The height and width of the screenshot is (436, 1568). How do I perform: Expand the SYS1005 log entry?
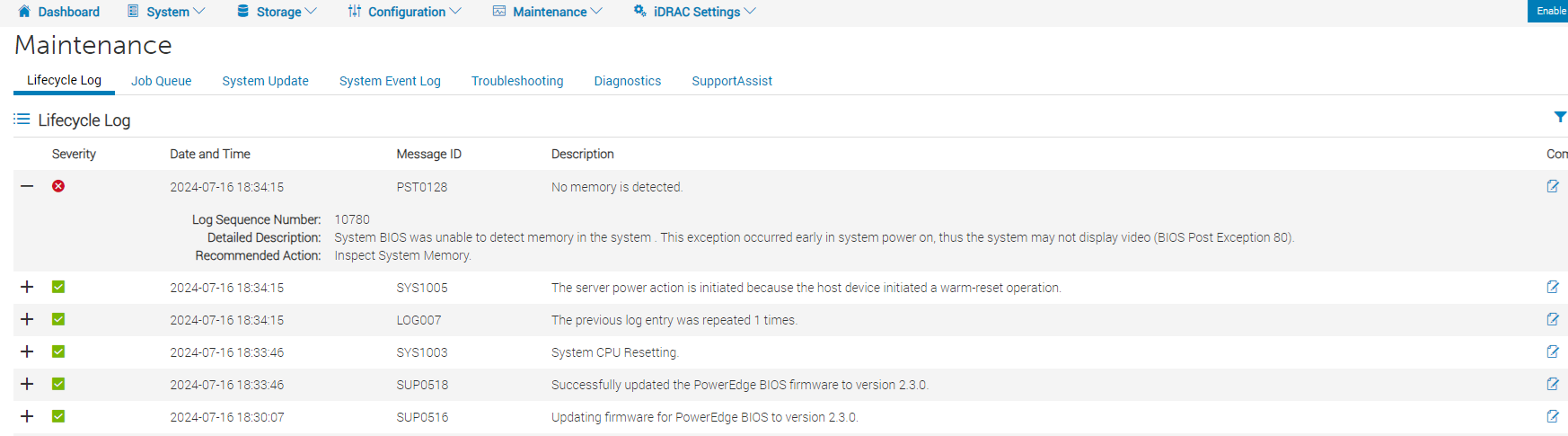tap(27, 287)
